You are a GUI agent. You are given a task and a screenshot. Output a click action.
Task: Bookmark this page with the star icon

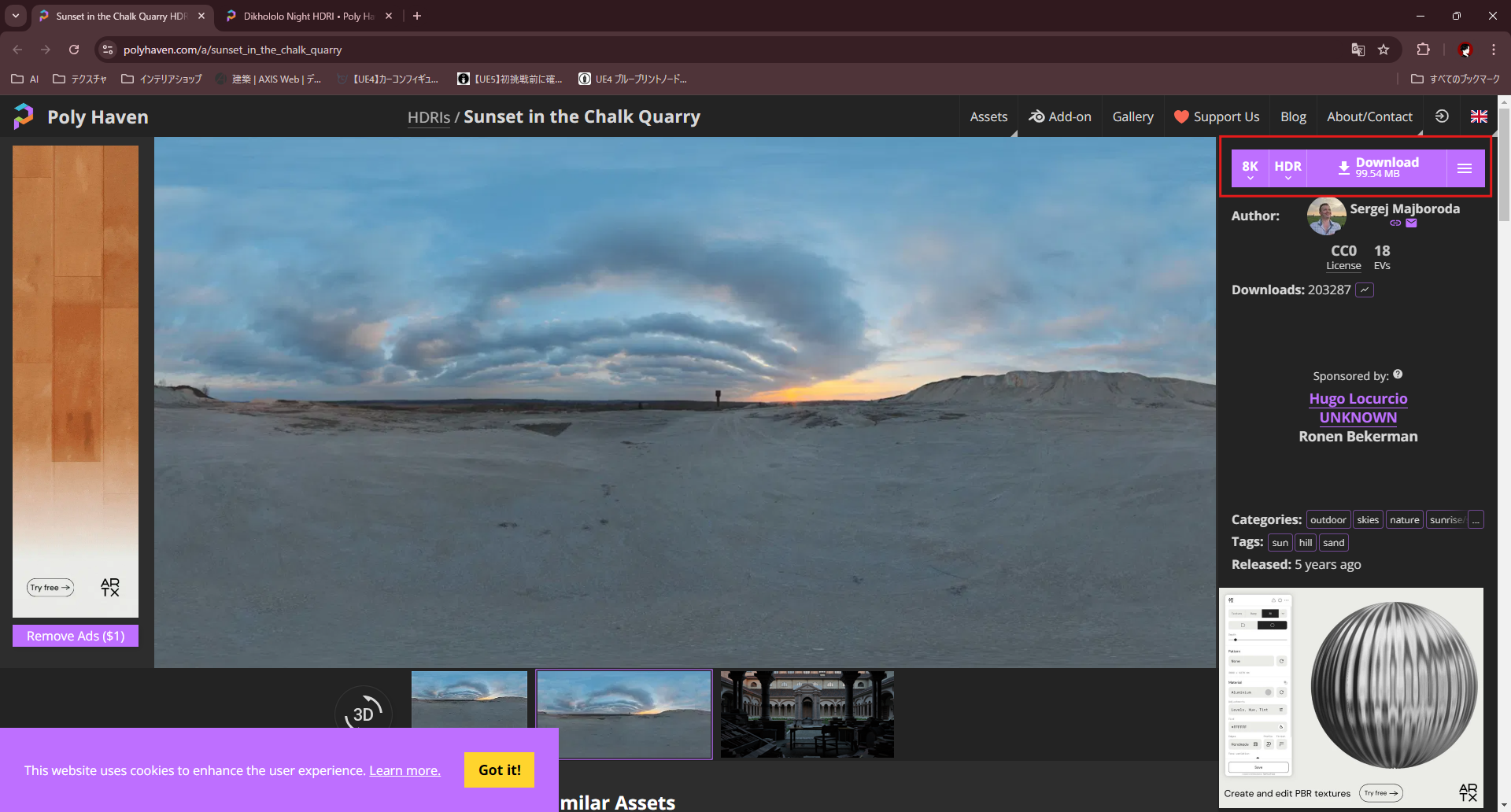(x=1384, y=50)
